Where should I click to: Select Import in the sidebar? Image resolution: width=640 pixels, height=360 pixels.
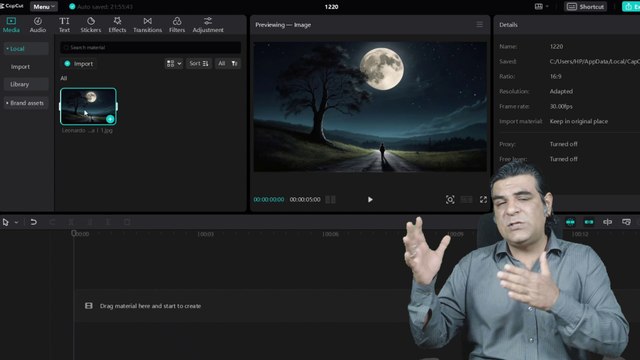click(20, 67)
